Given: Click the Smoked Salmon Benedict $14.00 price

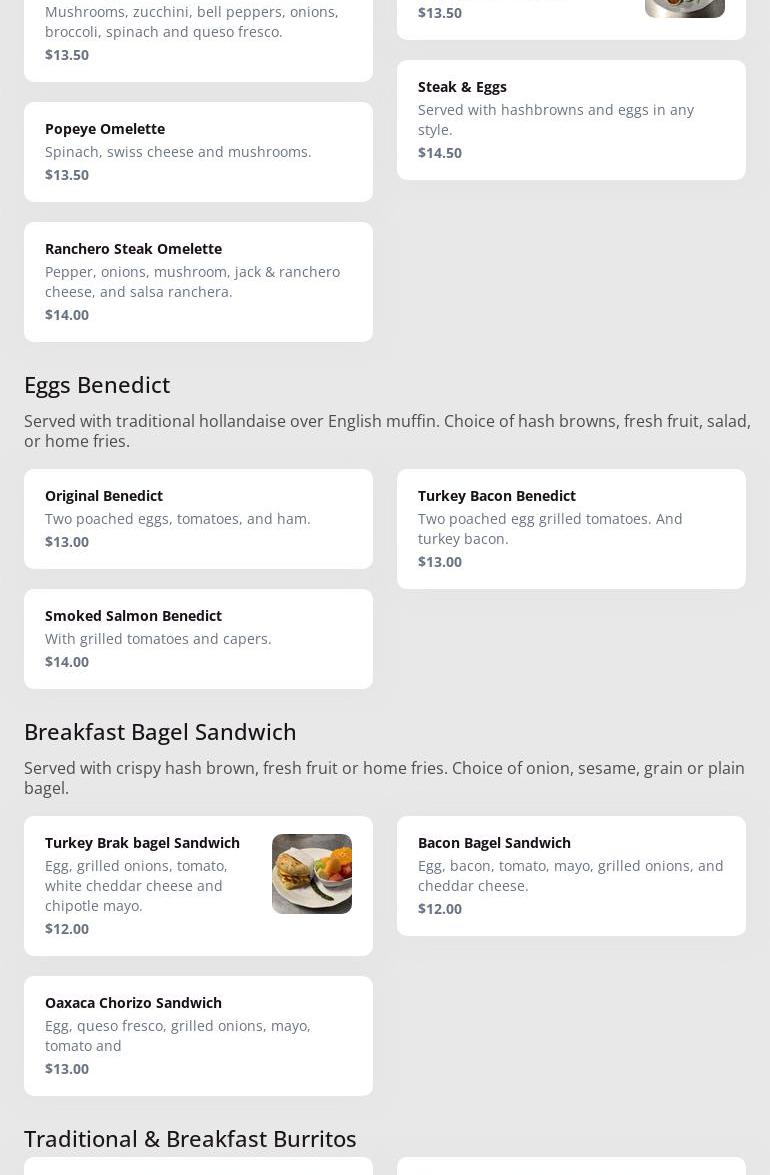Looking at the screenshot, I should [x=67, y=662].
